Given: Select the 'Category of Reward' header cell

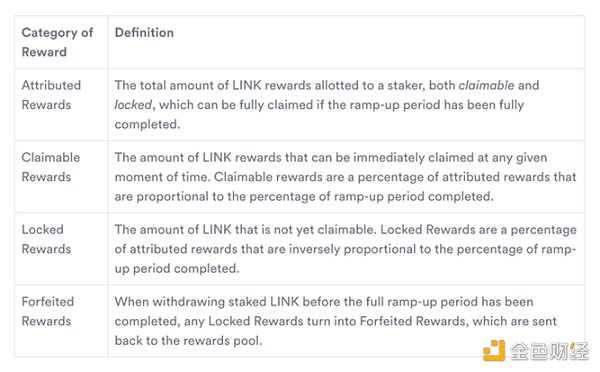Looking at the screenshot, I should click(61, 42).
